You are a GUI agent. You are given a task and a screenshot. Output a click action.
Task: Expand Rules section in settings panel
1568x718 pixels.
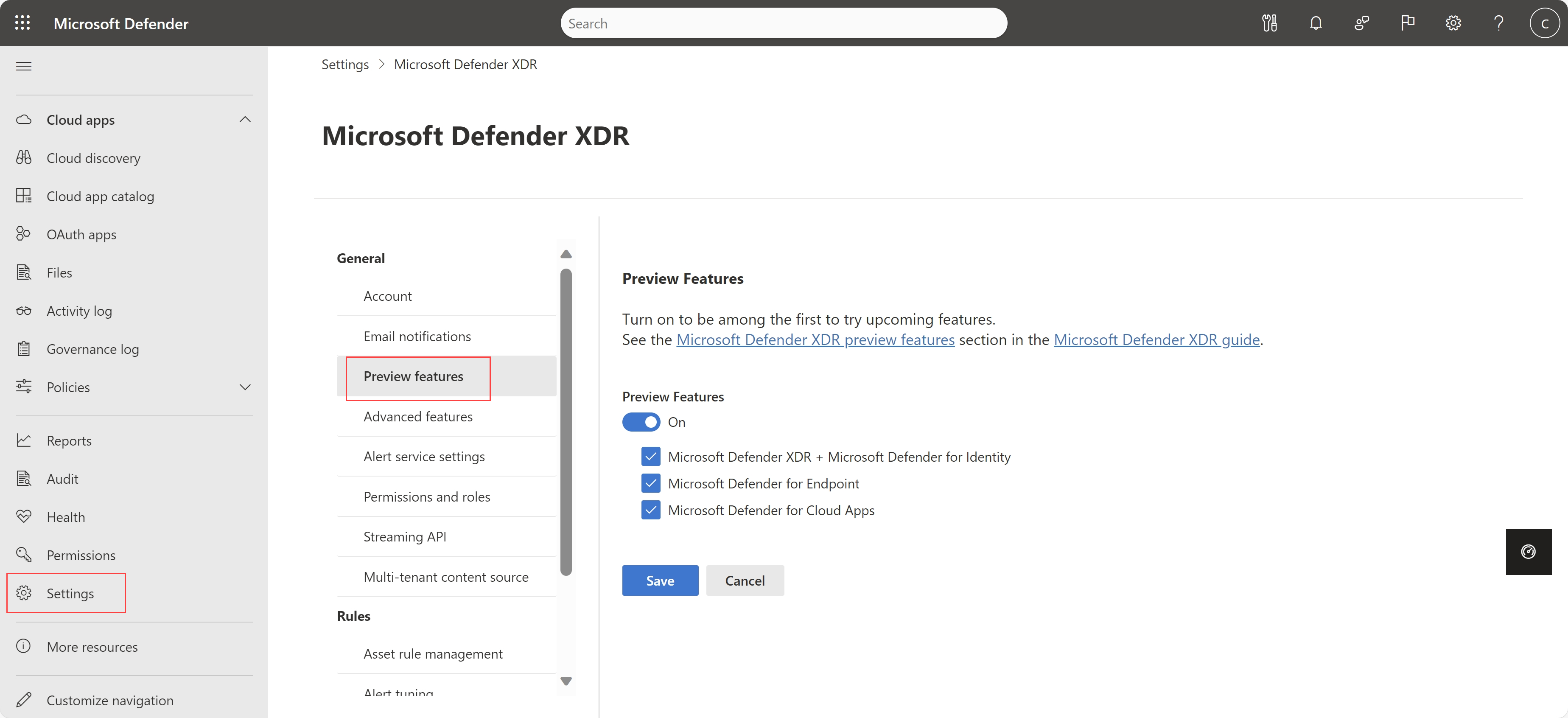pyautogui.click(x=354, y=615)
